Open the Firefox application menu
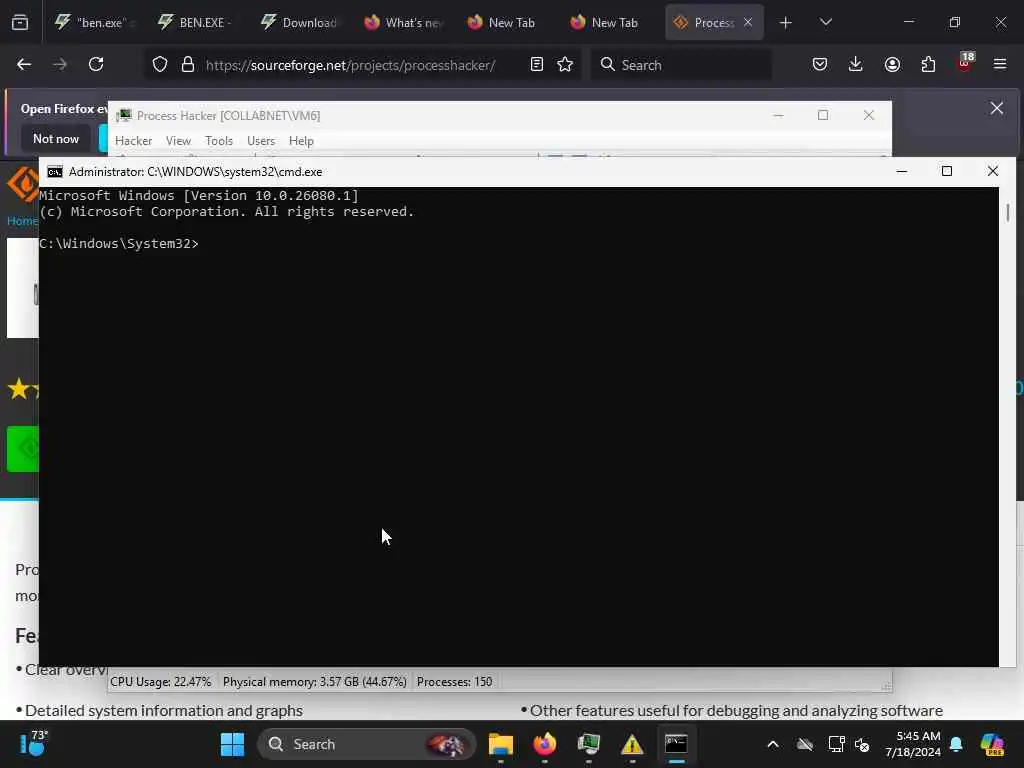 point(1000,64)
